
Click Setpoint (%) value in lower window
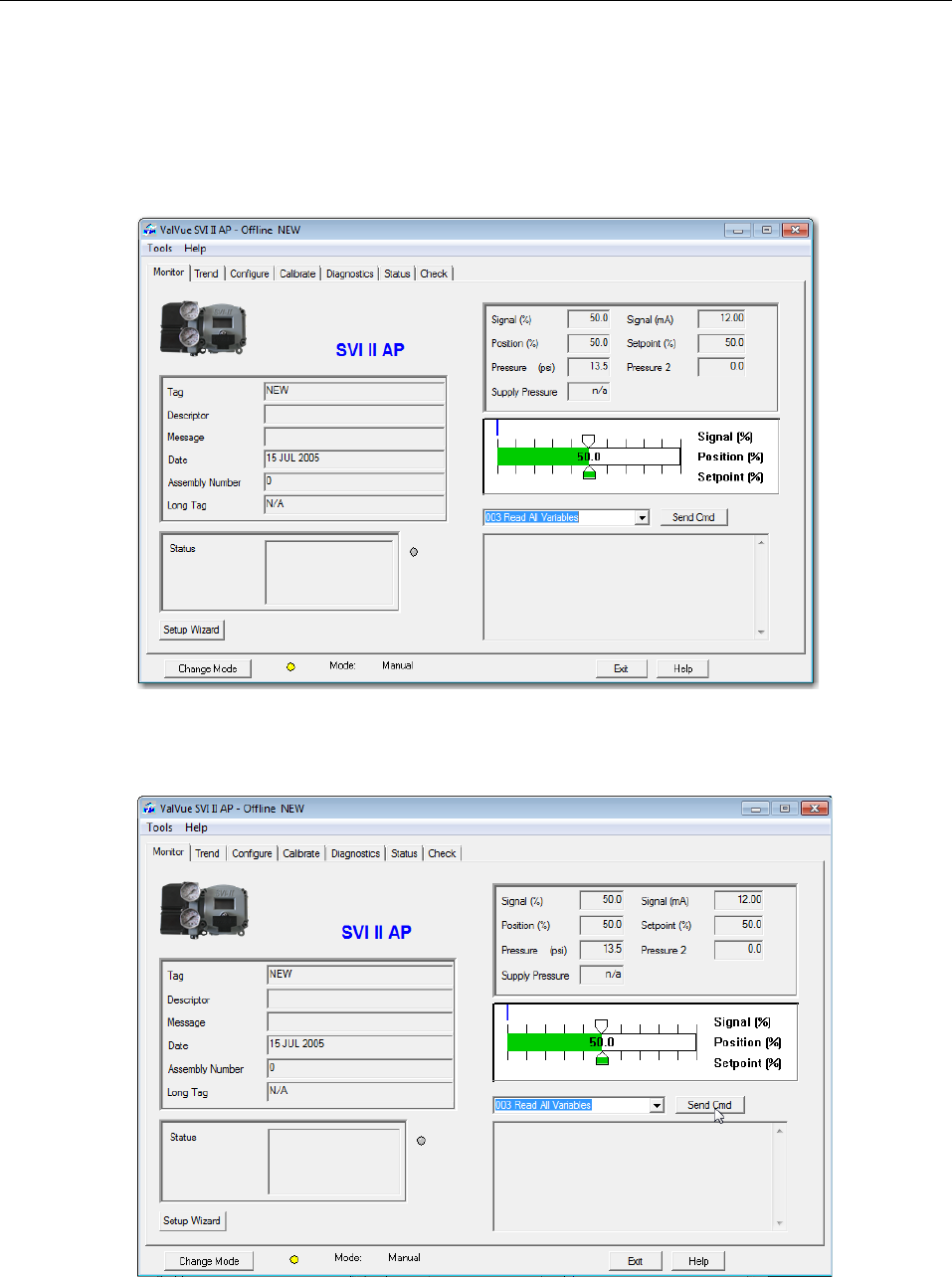[738, 924]
